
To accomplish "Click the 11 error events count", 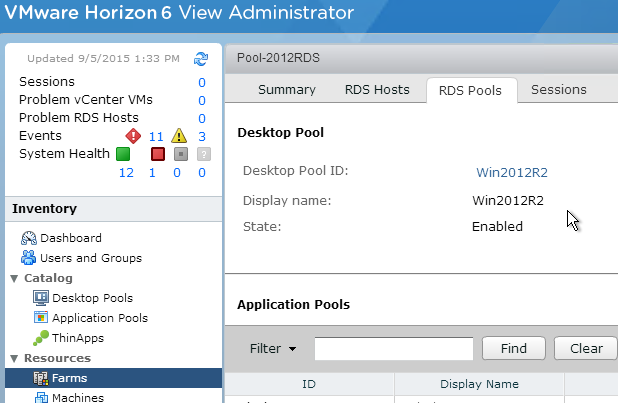I will point(156,137).
